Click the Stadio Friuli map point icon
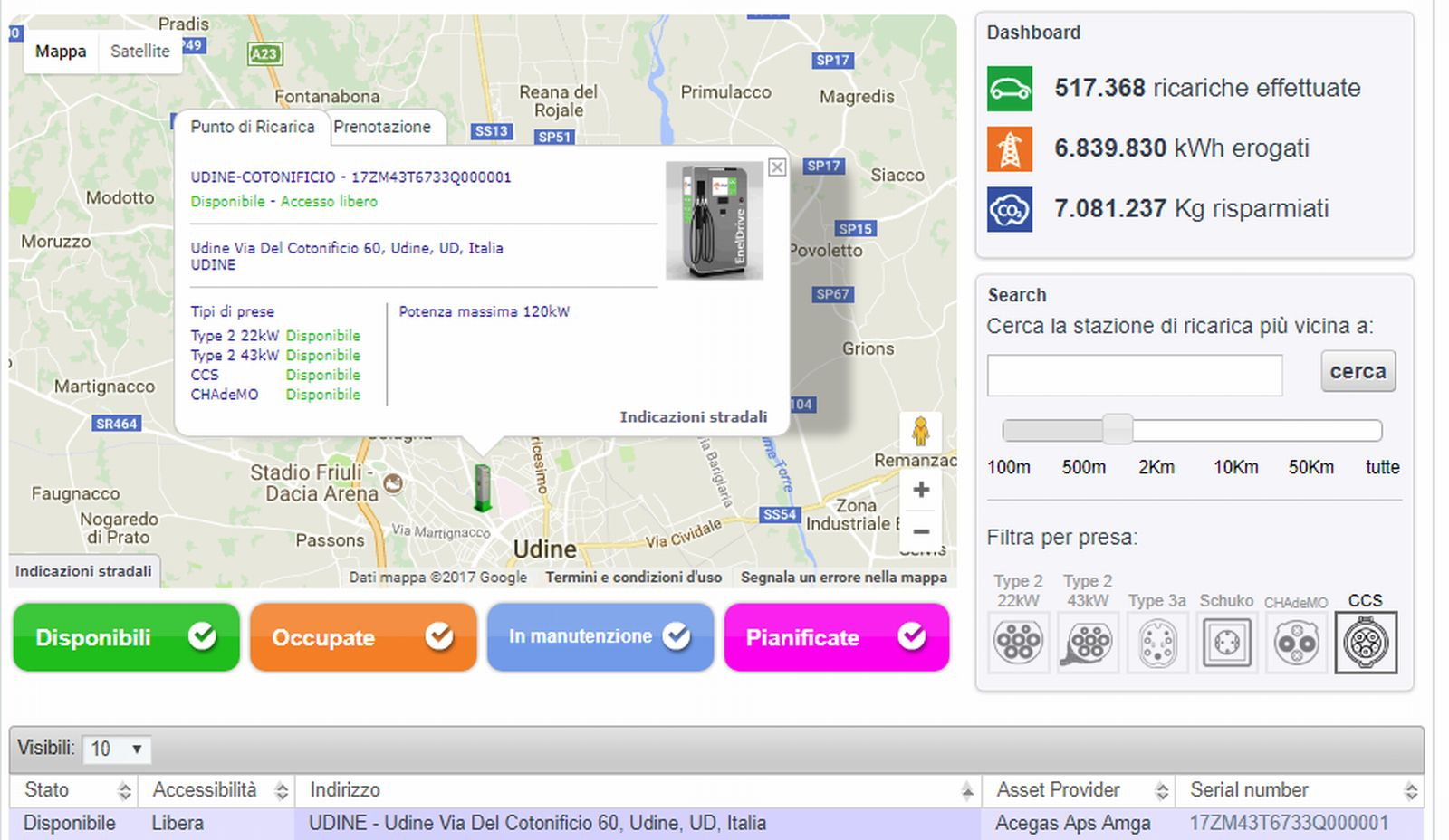The image size is (1449, 840). tap(393, 483)
